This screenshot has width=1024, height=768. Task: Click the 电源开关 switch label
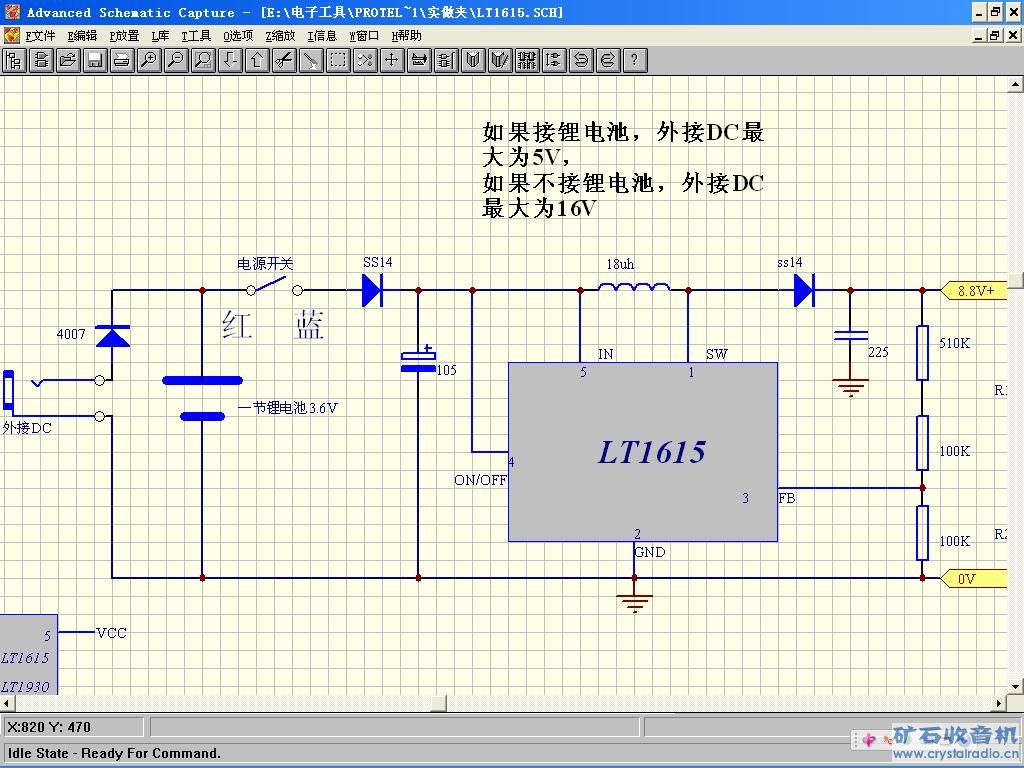pyautogui.click(x=265, y=264)
